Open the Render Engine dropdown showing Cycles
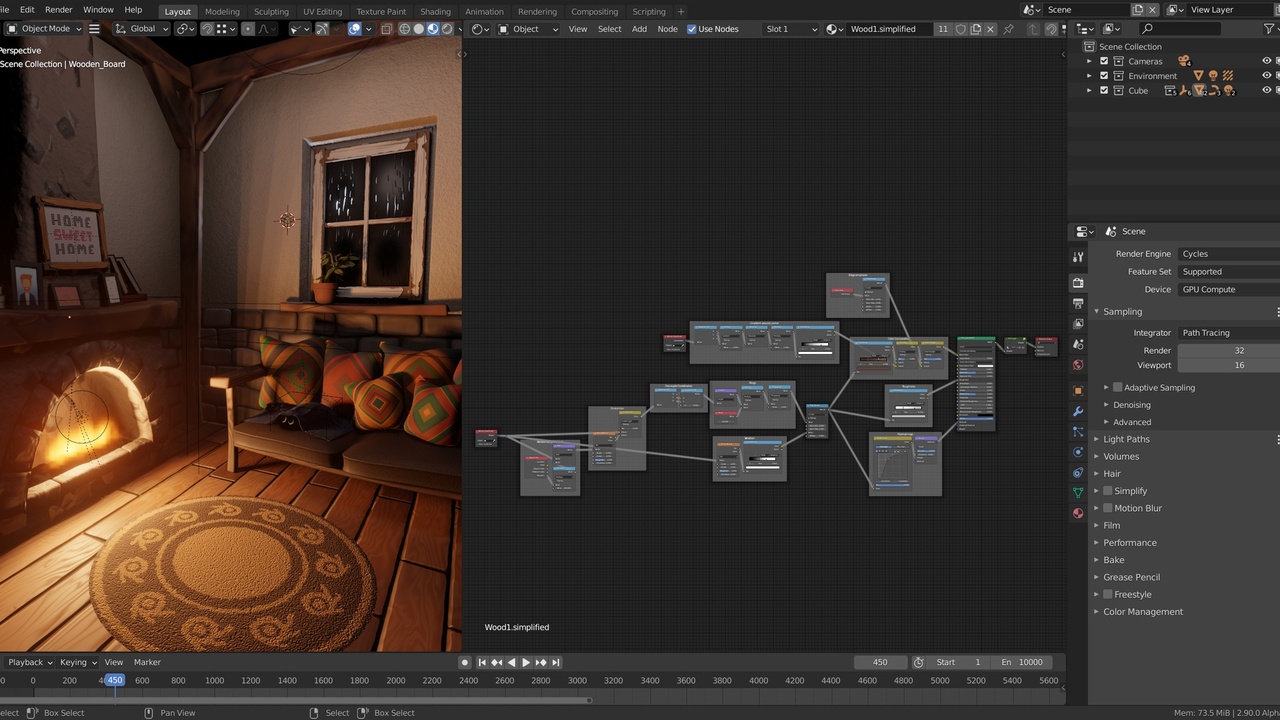Viewport: 1280px width, 720px height. (x=1225, y=253)
